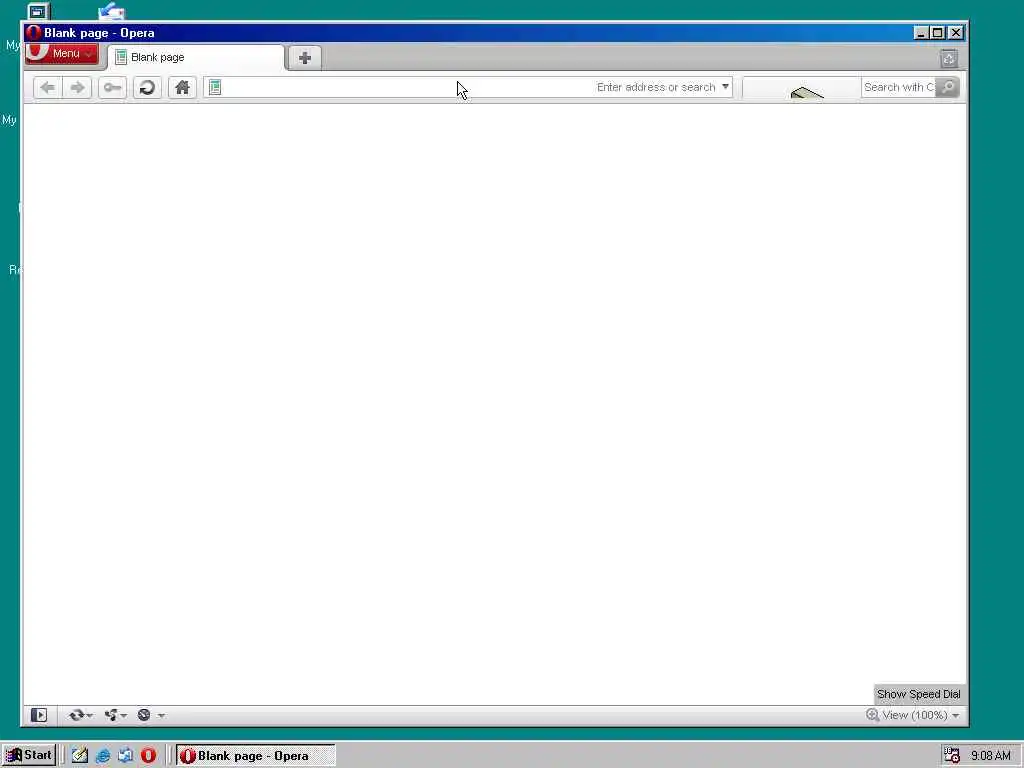Focus the Enter address or search field
The width and height of the screenshot is (1024, 768).
point(468,87)
